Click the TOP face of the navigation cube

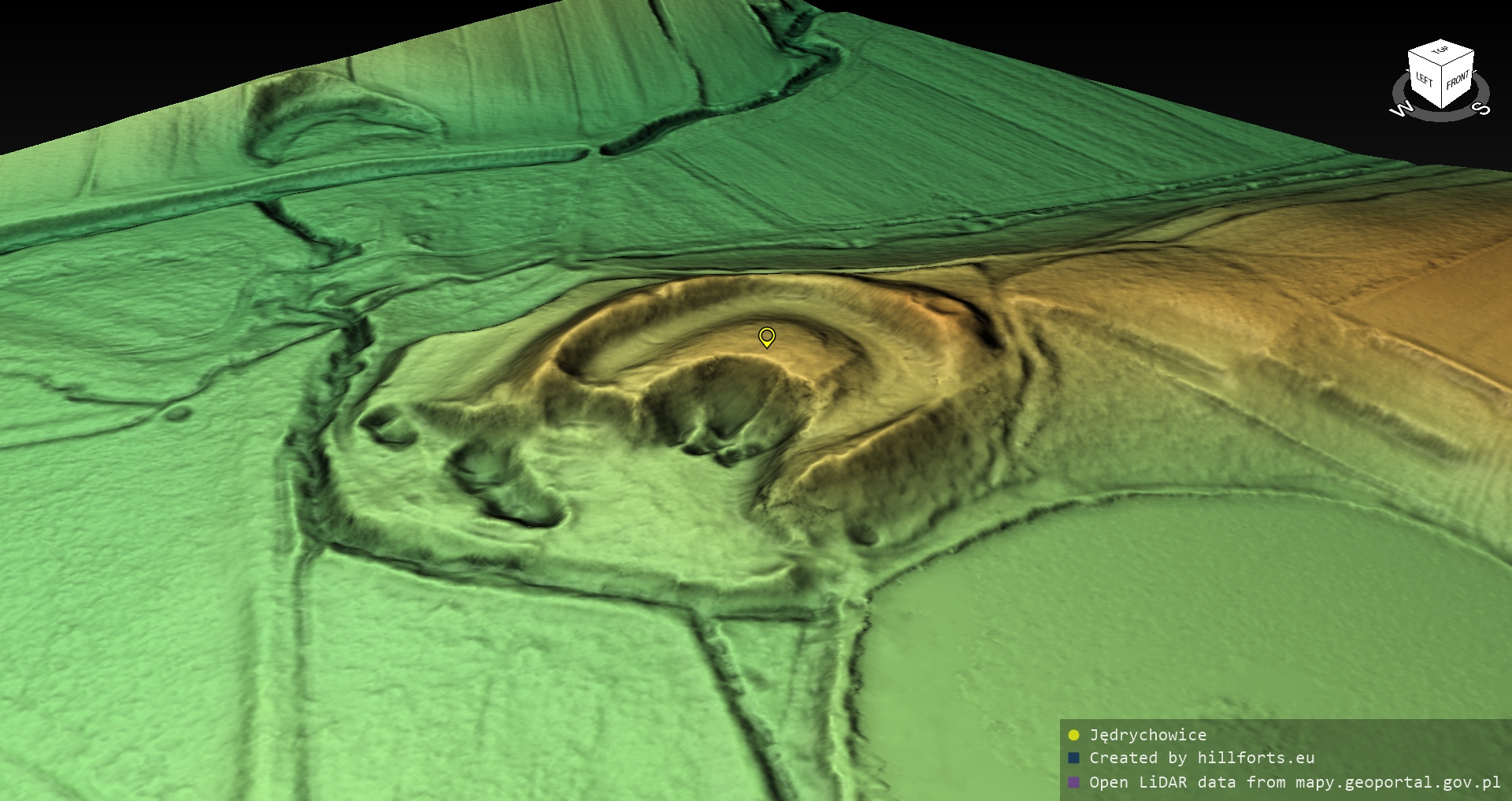(1440, 51)
